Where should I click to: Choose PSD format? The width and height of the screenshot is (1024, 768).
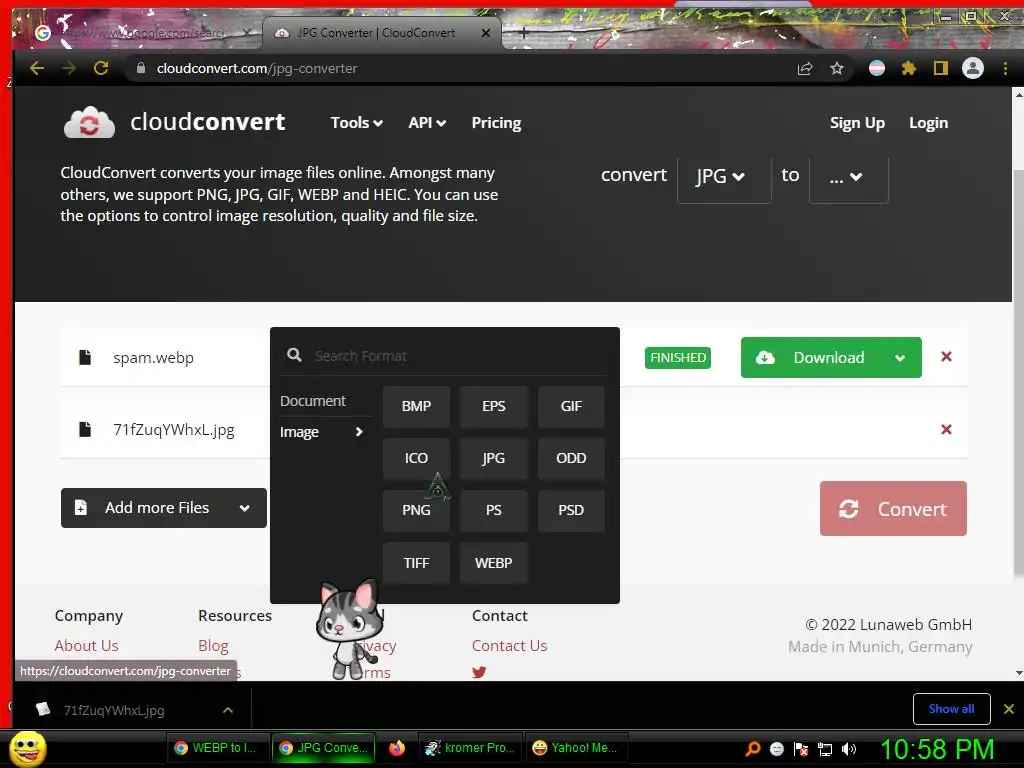(571, 510)
